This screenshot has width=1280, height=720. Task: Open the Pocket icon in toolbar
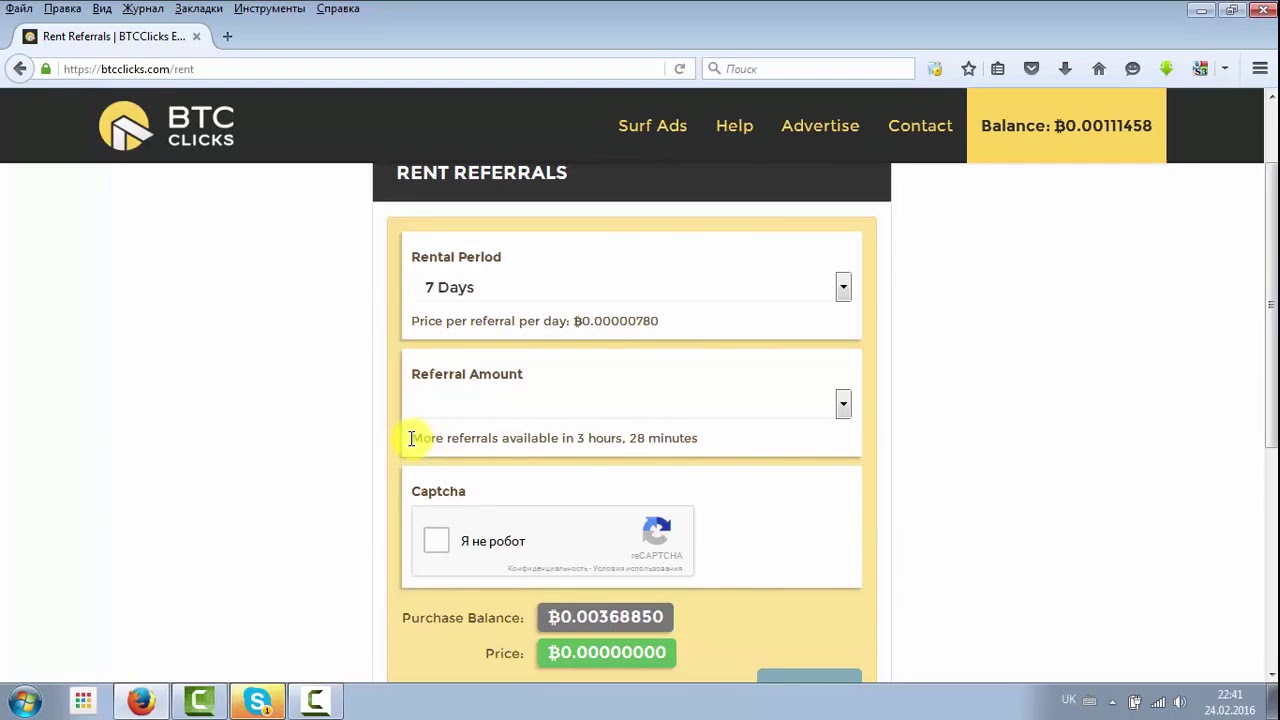coord(1032,68)
